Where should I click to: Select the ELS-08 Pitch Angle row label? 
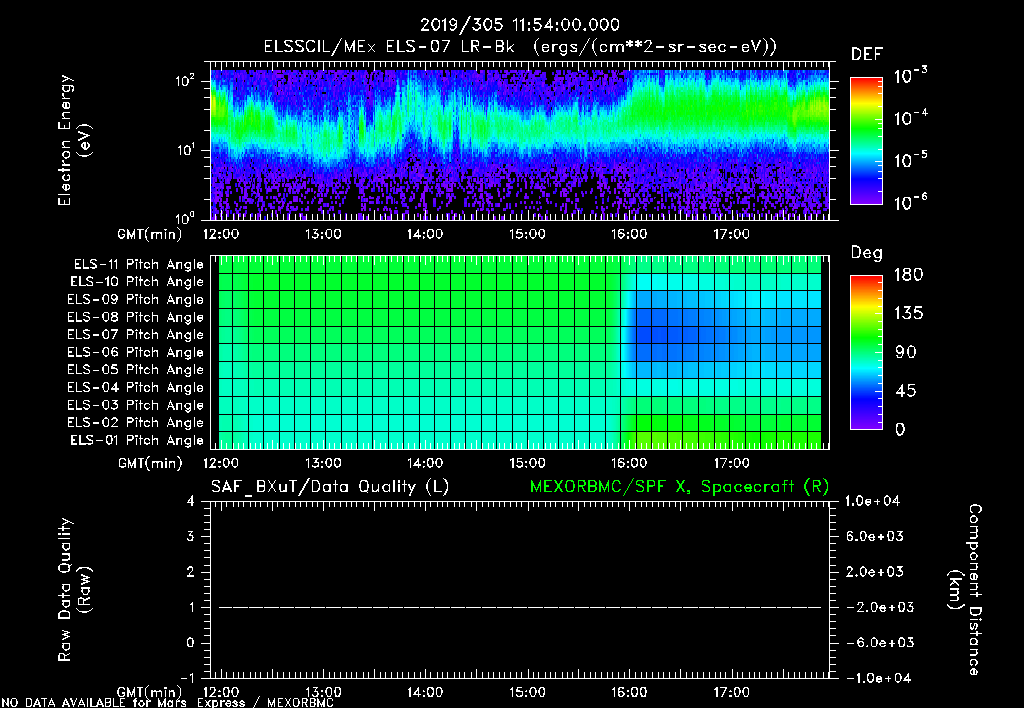[136, 317]
